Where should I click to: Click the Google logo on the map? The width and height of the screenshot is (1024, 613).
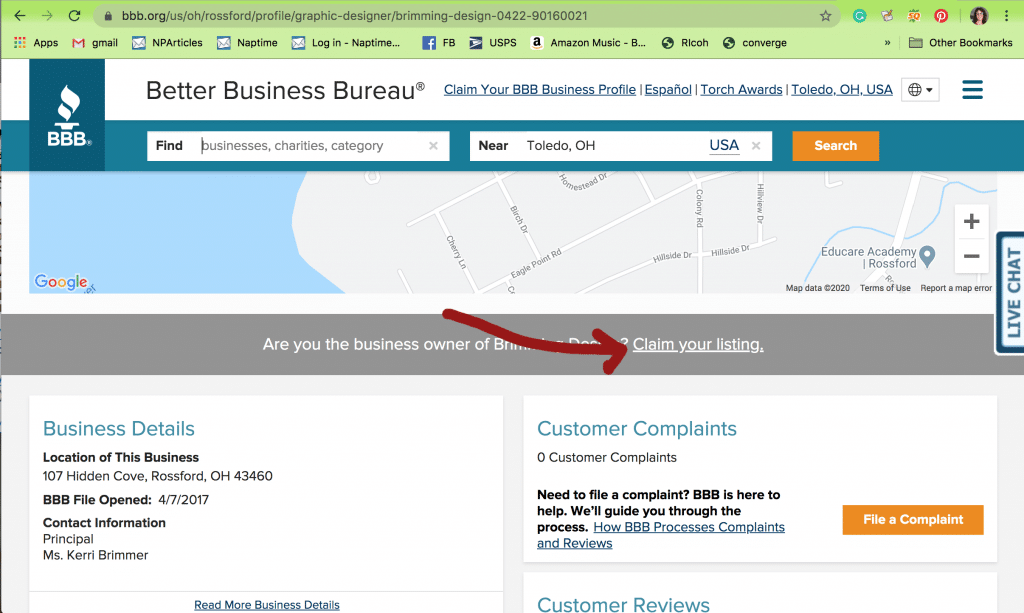click(61, 282)
